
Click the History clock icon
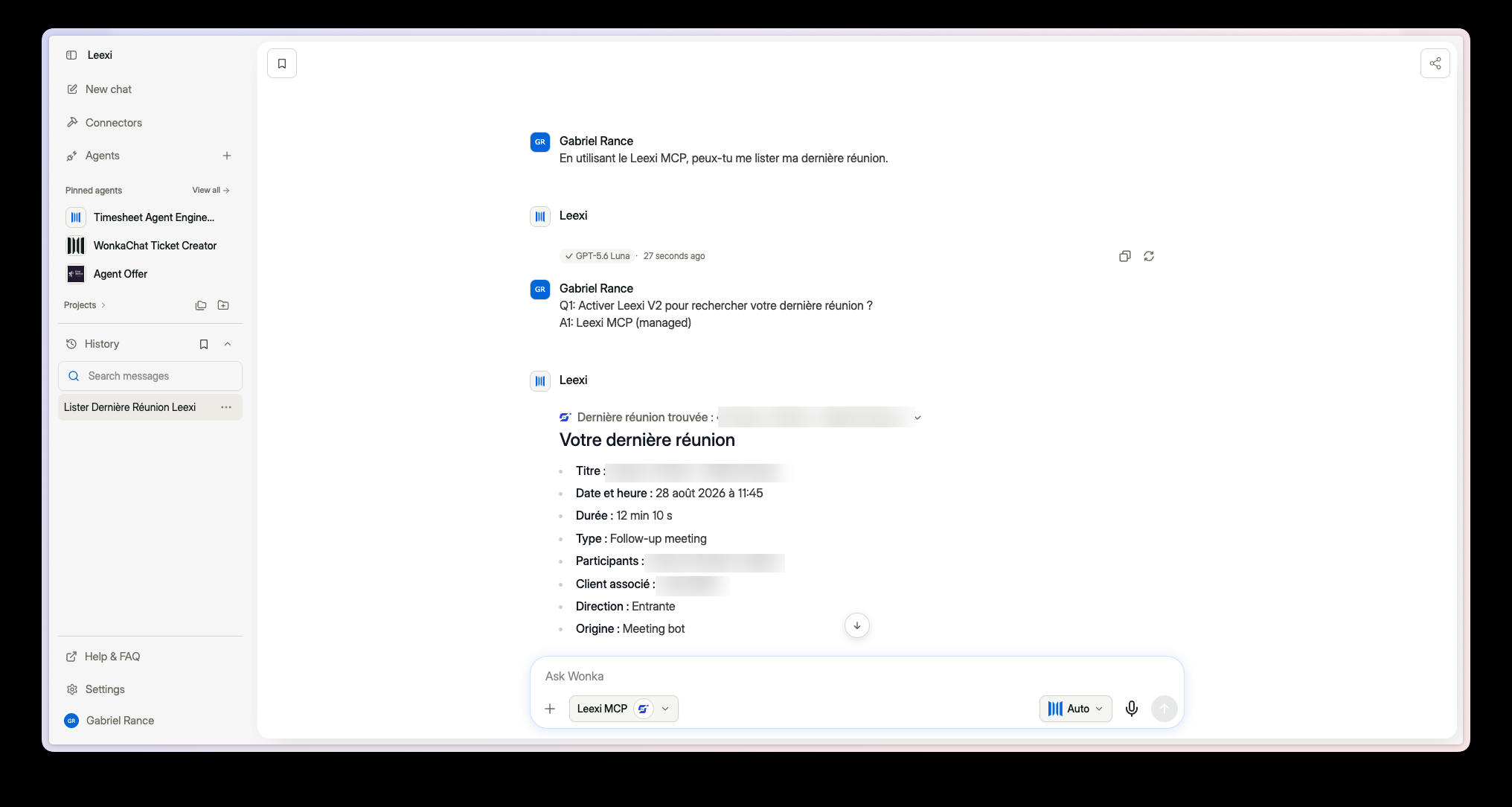pyautogui.click(x=71, y=344)
